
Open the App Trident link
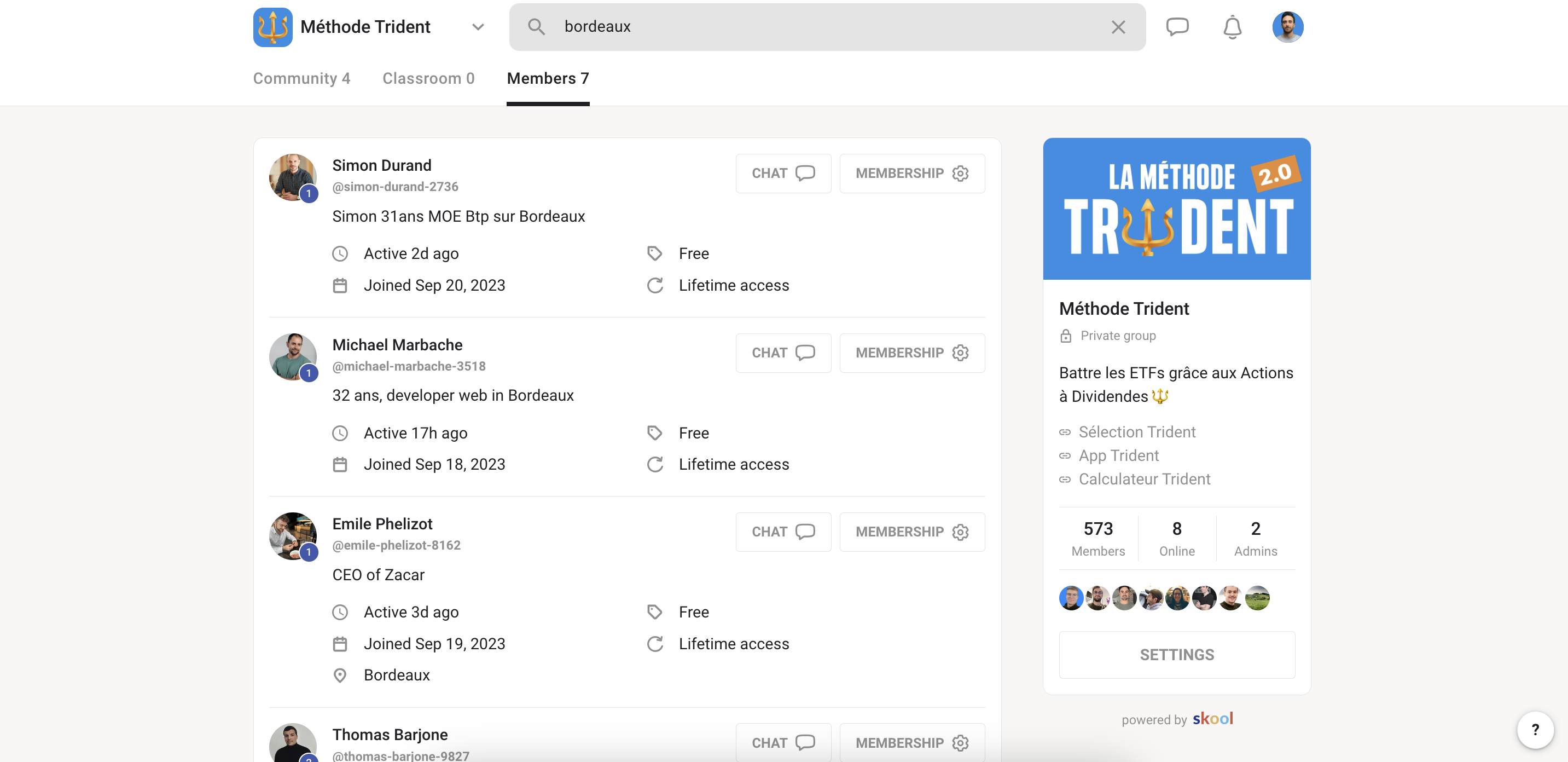click(1118, 455)
